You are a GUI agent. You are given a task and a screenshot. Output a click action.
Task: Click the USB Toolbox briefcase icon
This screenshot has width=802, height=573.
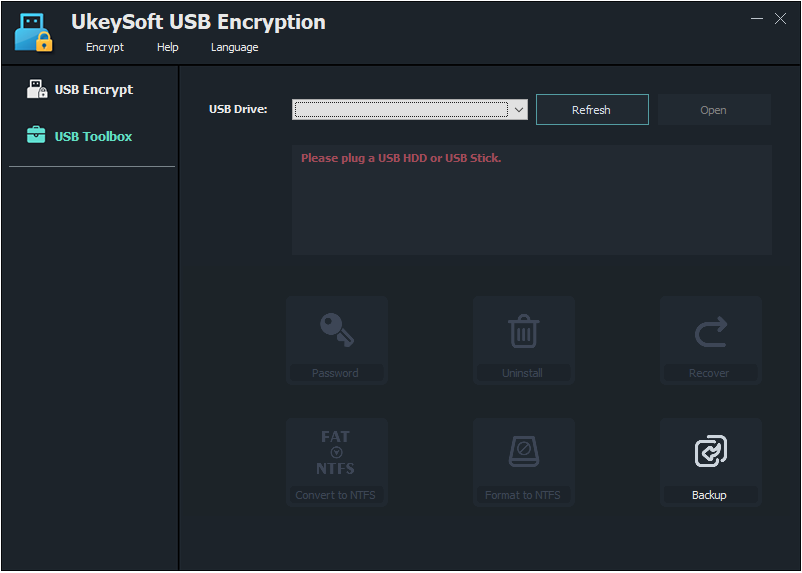pyautogui.click(x=36, y=136)
